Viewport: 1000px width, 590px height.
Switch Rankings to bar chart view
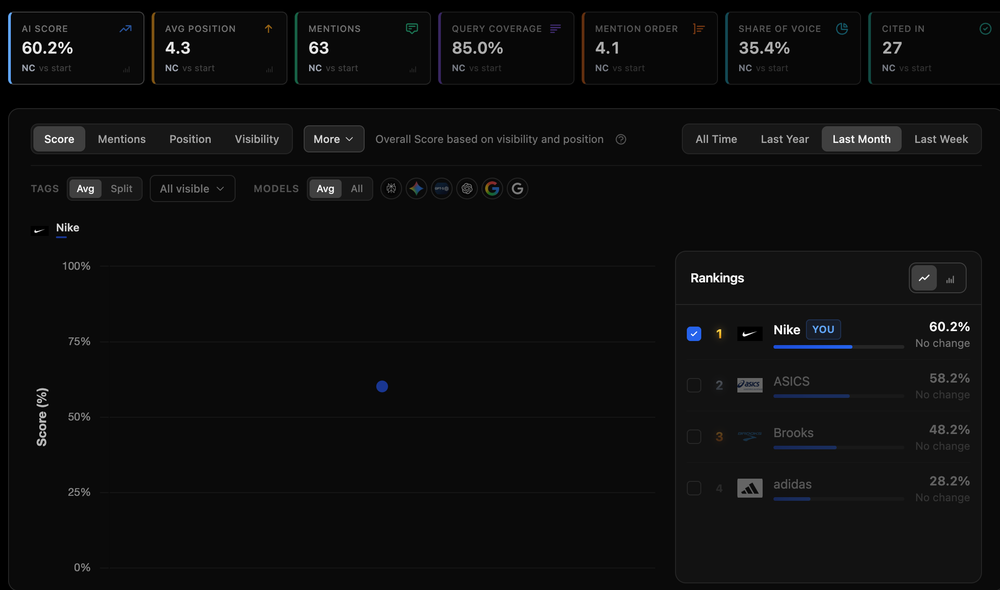951,278
